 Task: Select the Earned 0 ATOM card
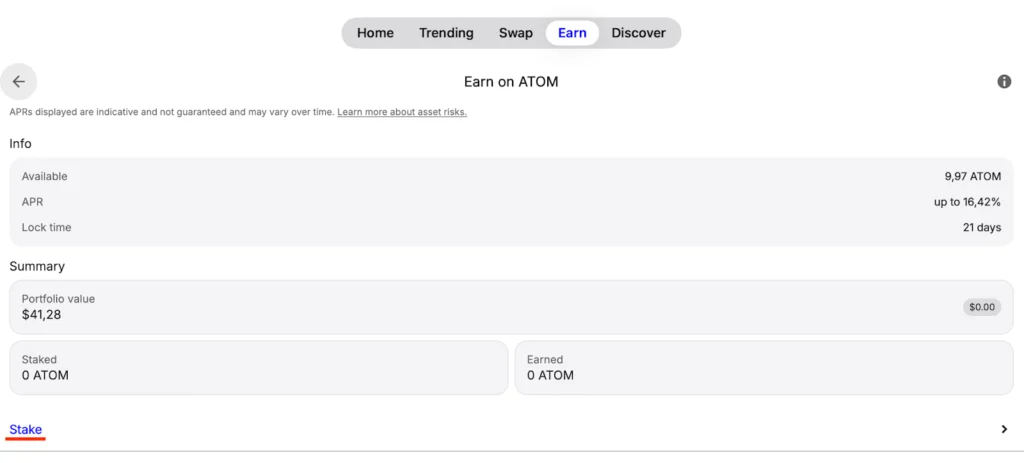(x=763, y=367)
